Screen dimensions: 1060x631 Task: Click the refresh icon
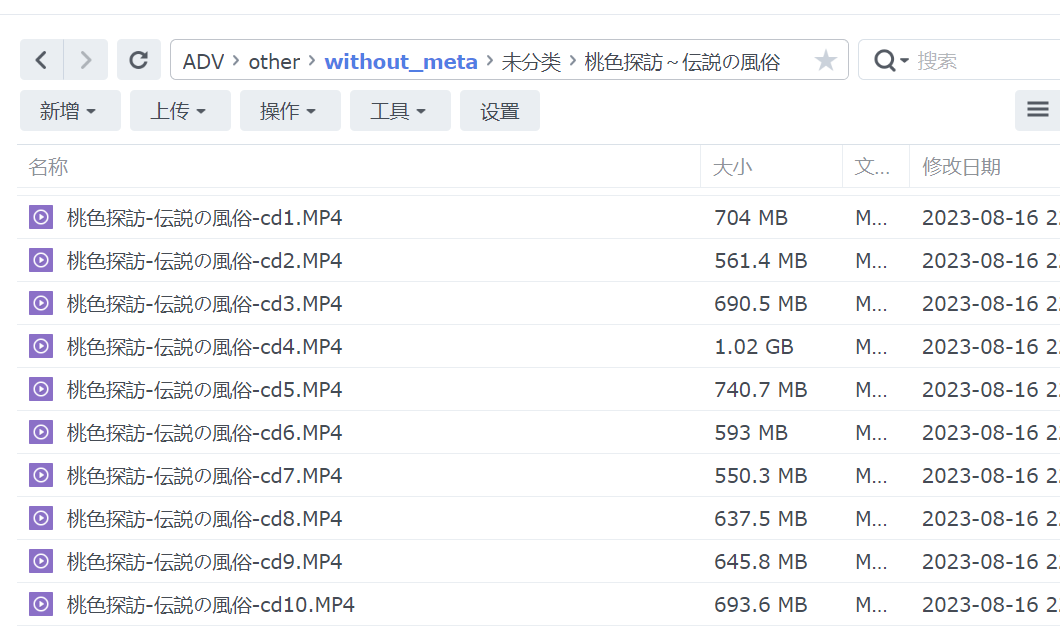[x=139, y=60]
